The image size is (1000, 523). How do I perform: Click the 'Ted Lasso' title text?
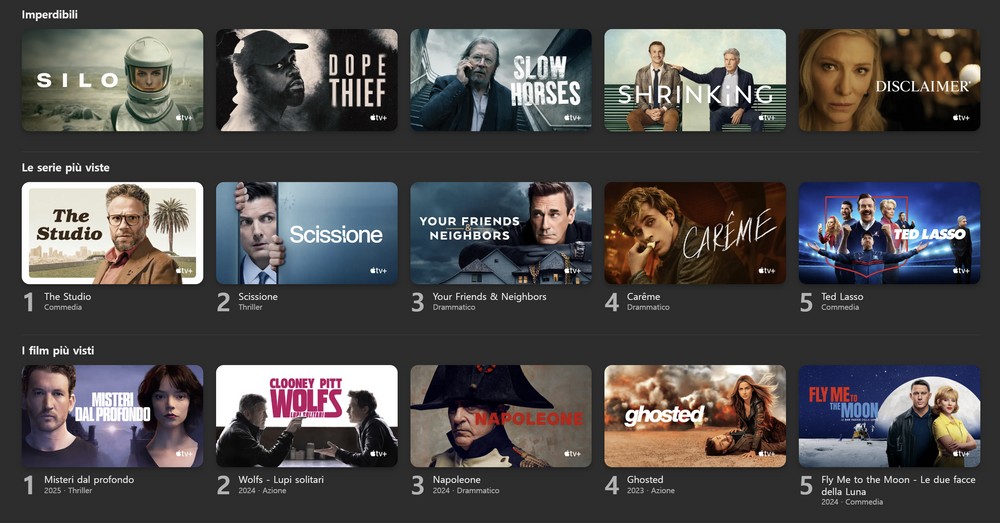click(842, 297)
